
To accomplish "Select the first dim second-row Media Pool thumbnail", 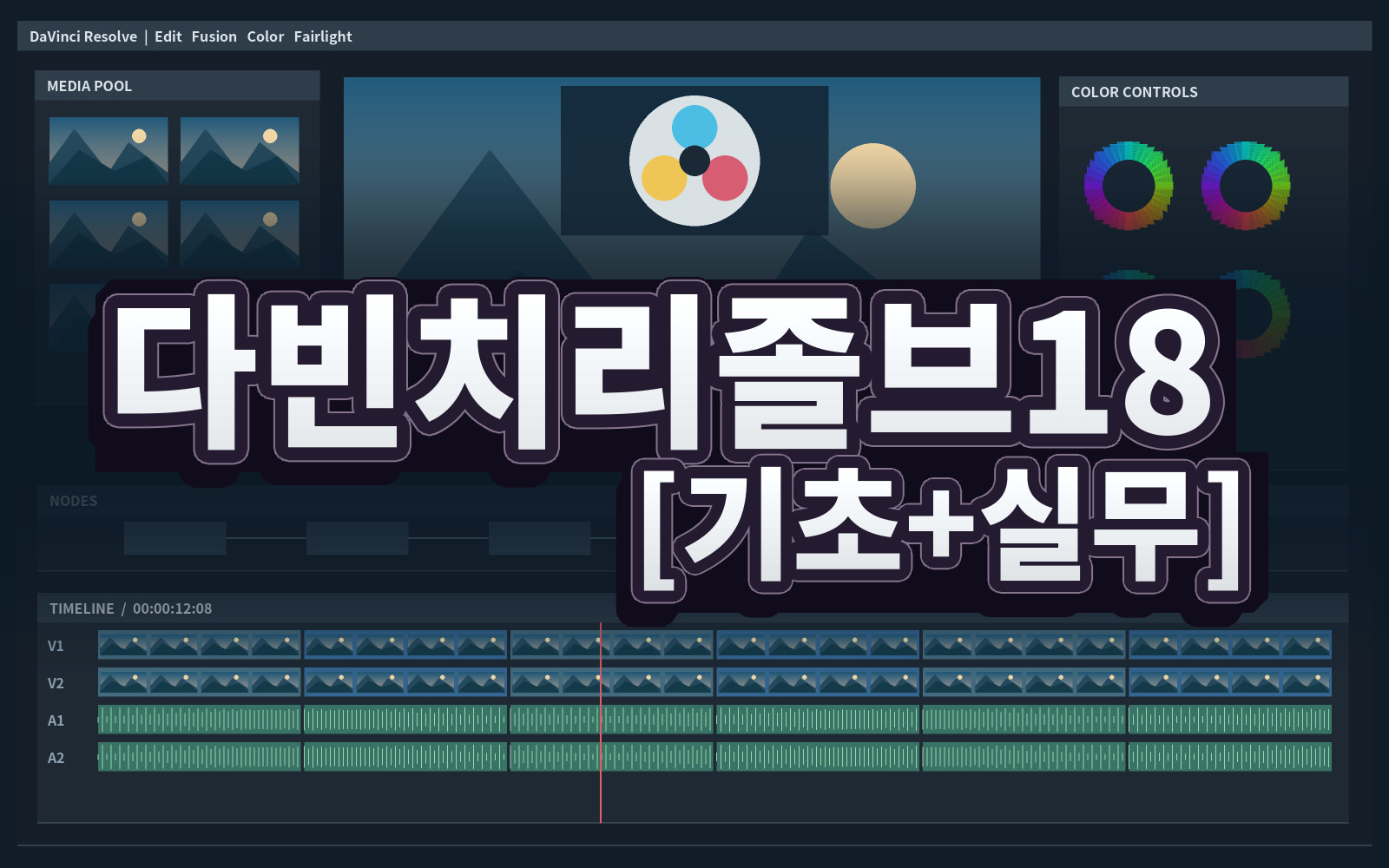I will tap(109, 233).
